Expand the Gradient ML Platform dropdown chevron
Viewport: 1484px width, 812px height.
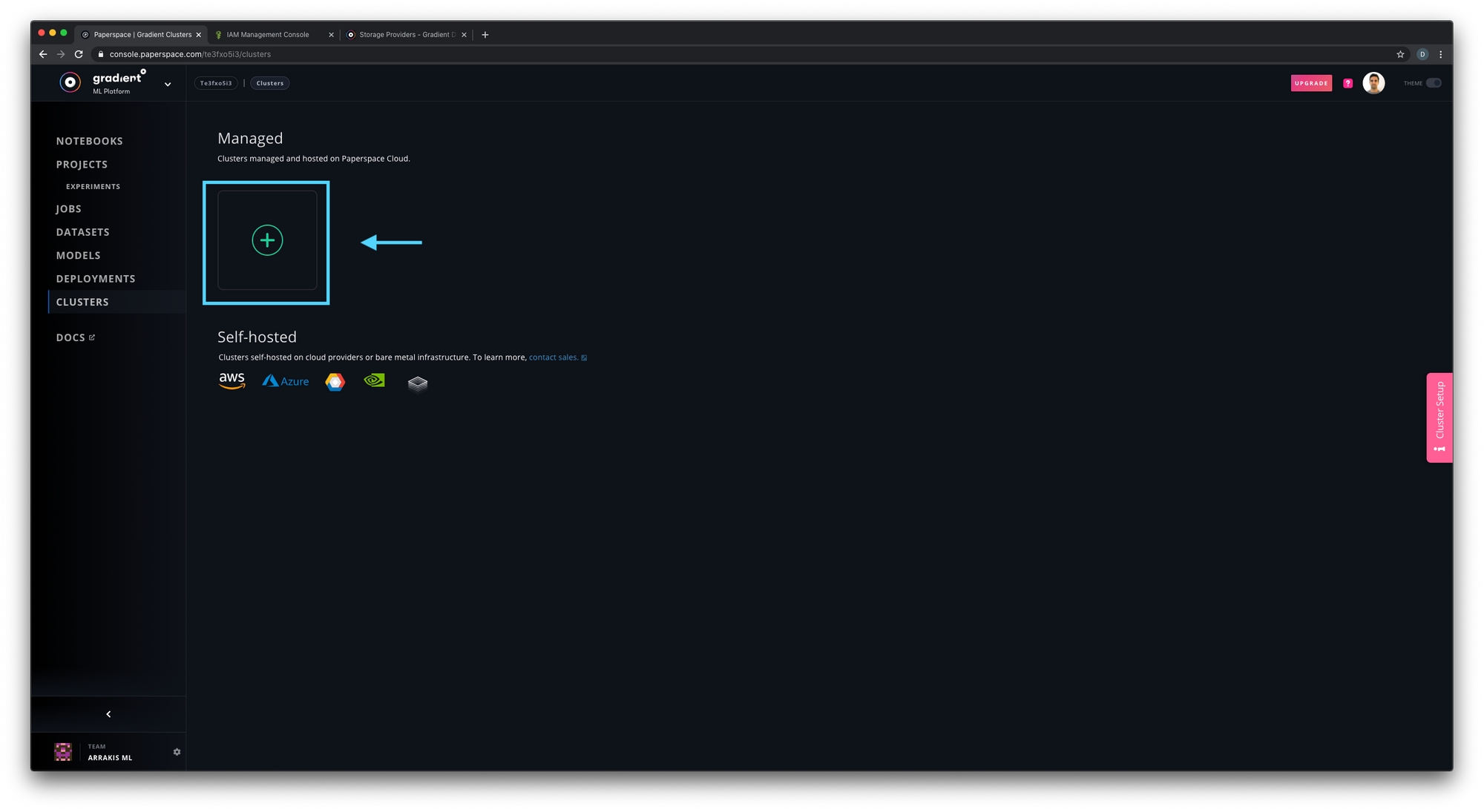(168, 85)
